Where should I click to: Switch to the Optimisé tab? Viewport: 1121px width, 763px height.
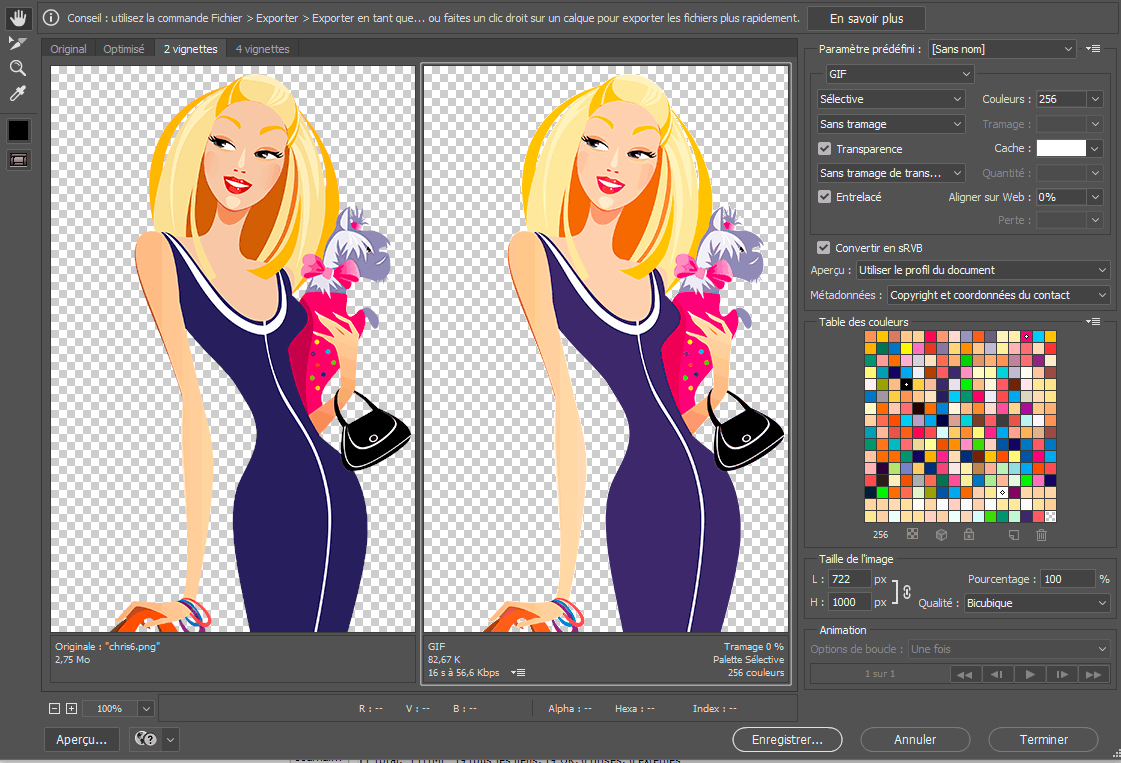[x=124, y=49]
